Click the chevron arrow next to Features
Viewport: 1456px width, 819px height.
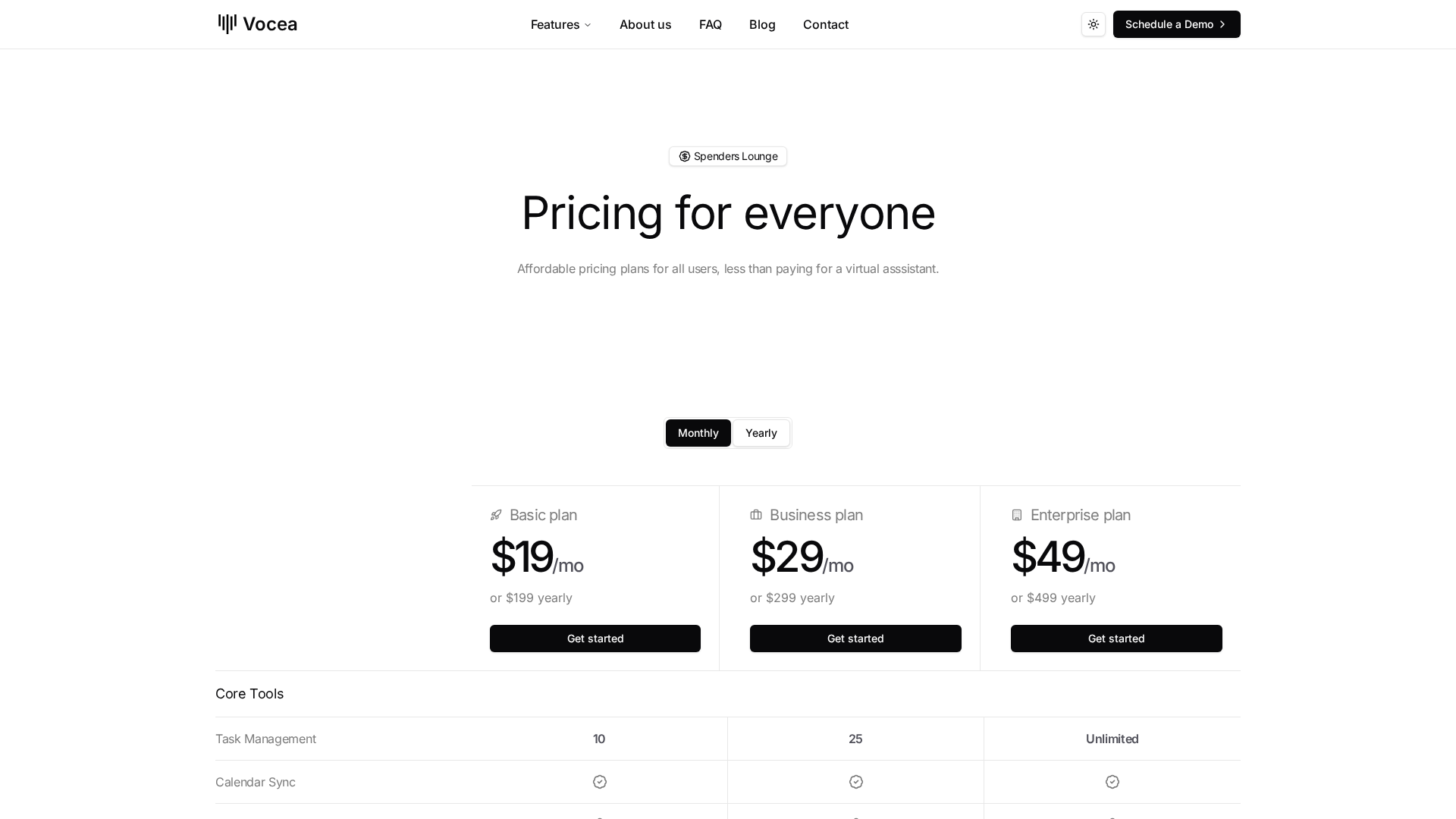588,25
